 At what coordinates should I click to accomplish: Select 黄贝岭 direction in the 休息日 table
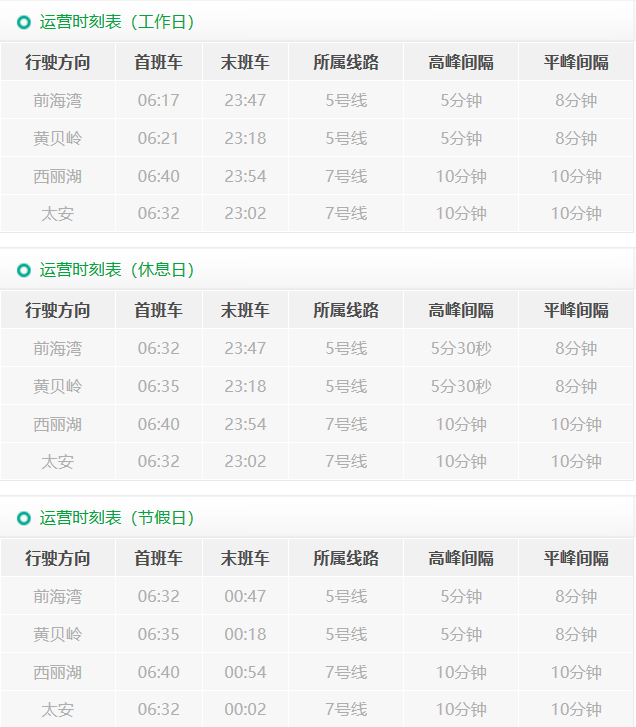click(x=58, y=386)
